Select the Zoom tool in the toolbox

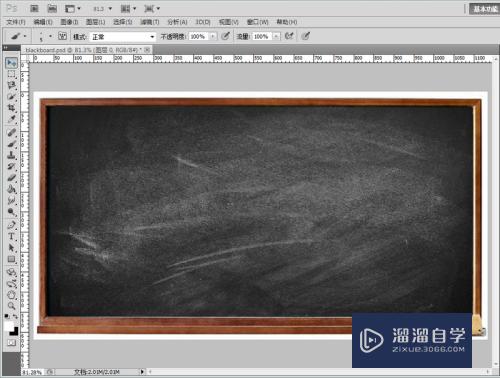coord(11,306)
